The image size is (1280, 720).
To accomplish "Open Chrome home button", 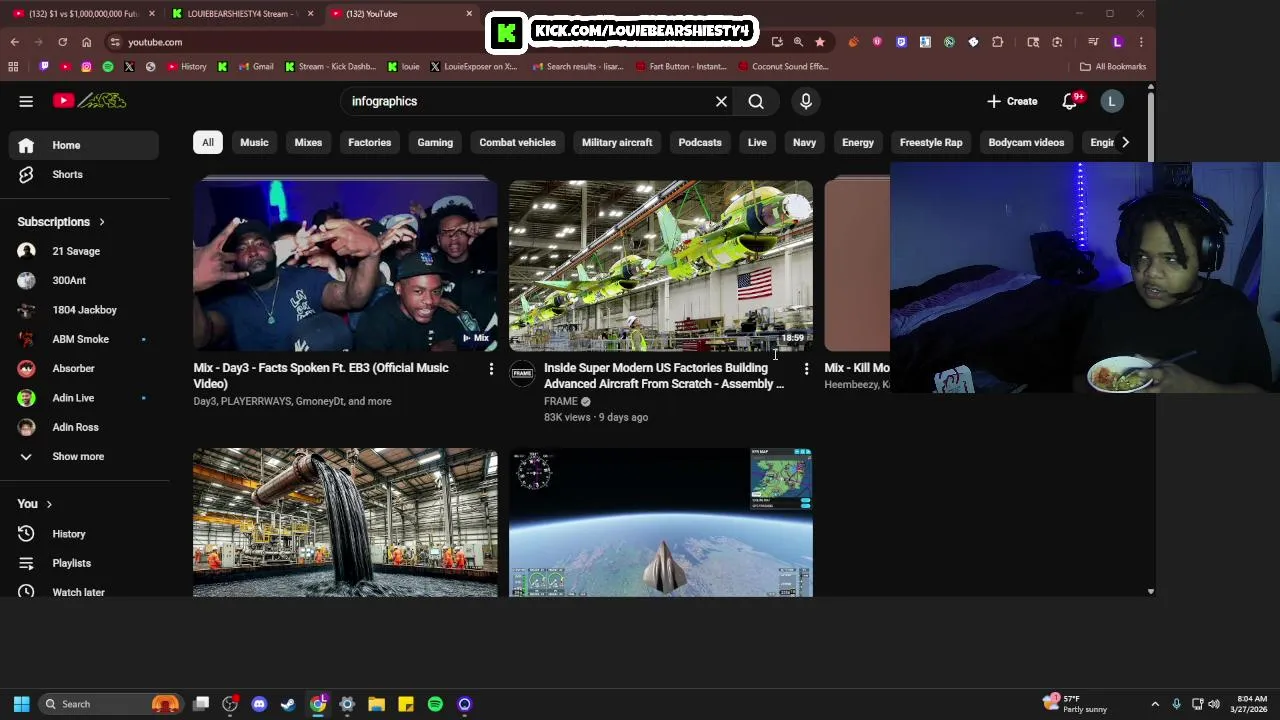I will (x=86, y=42).
